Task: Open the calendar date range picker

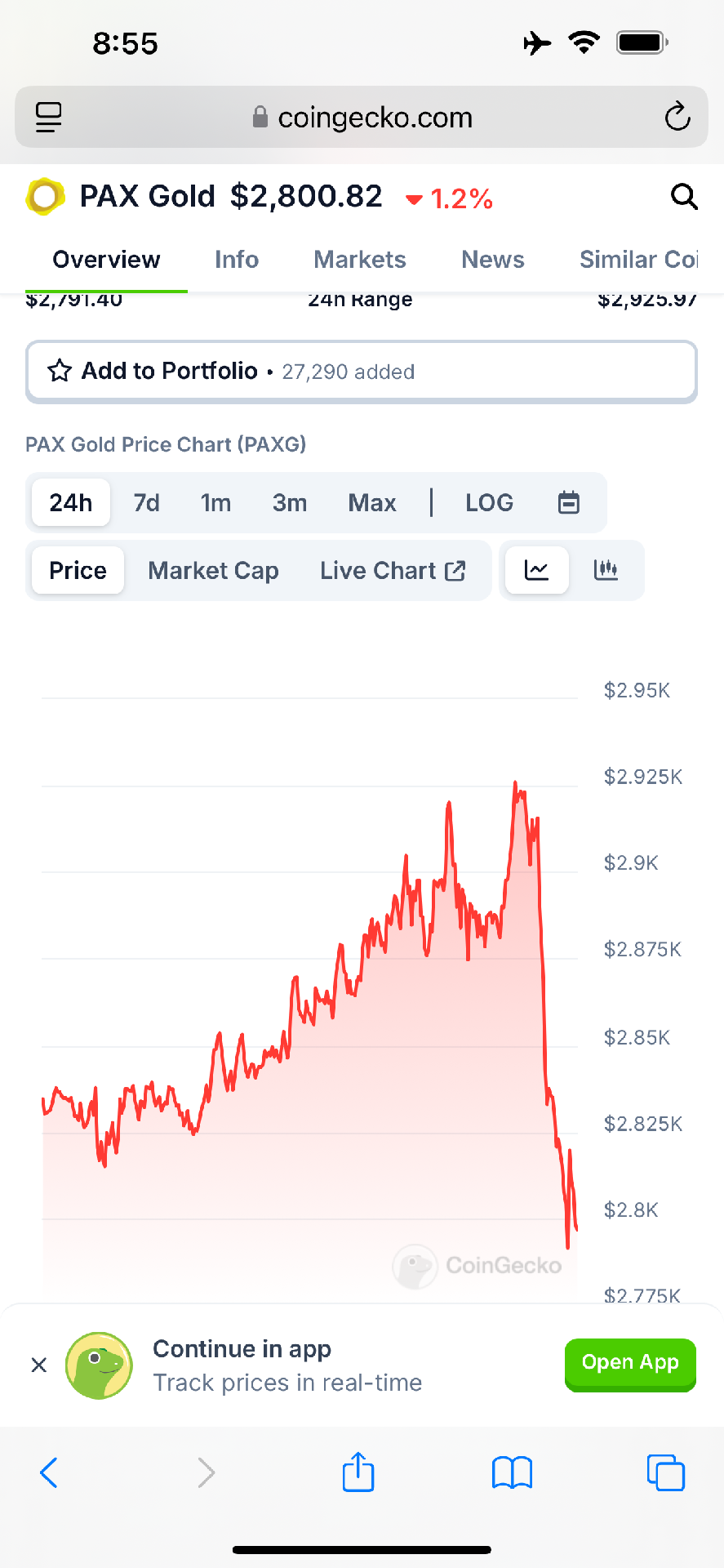Action: (568, 502)
